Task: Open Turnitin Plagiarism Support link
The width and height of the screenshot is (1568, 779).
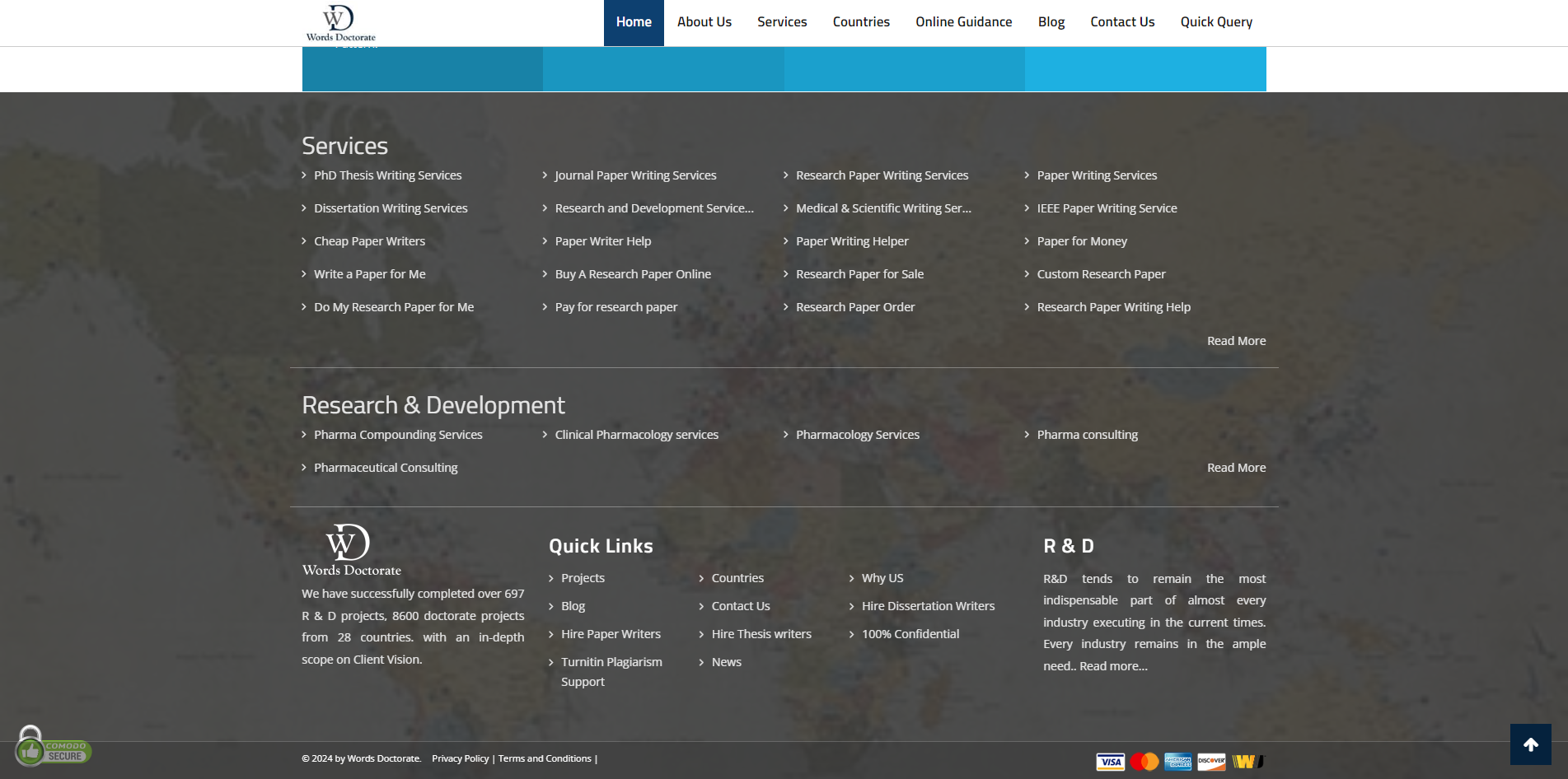Action: (x=611, y=672)
